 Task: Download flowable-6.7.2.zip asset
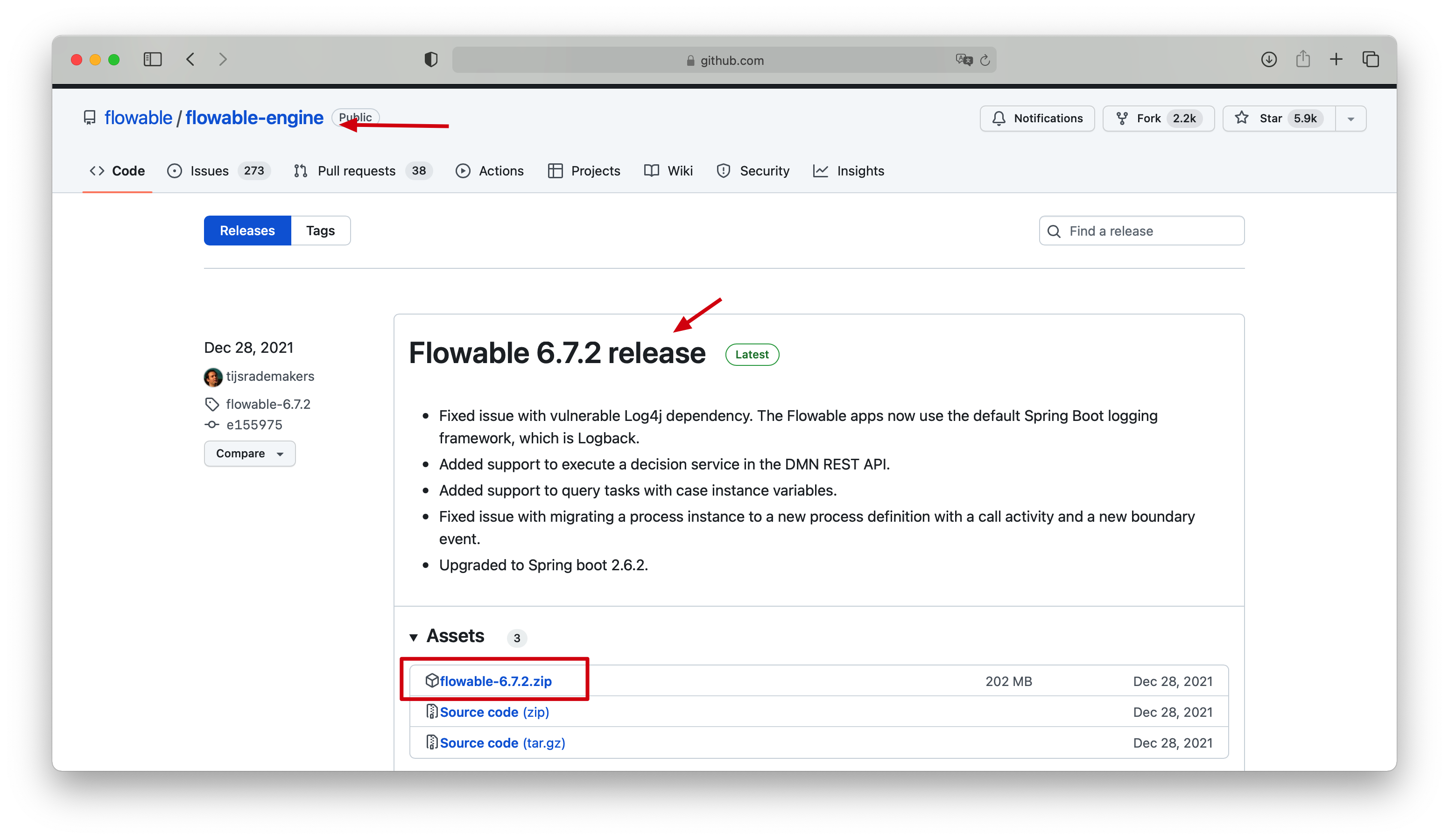click(495, 681)
